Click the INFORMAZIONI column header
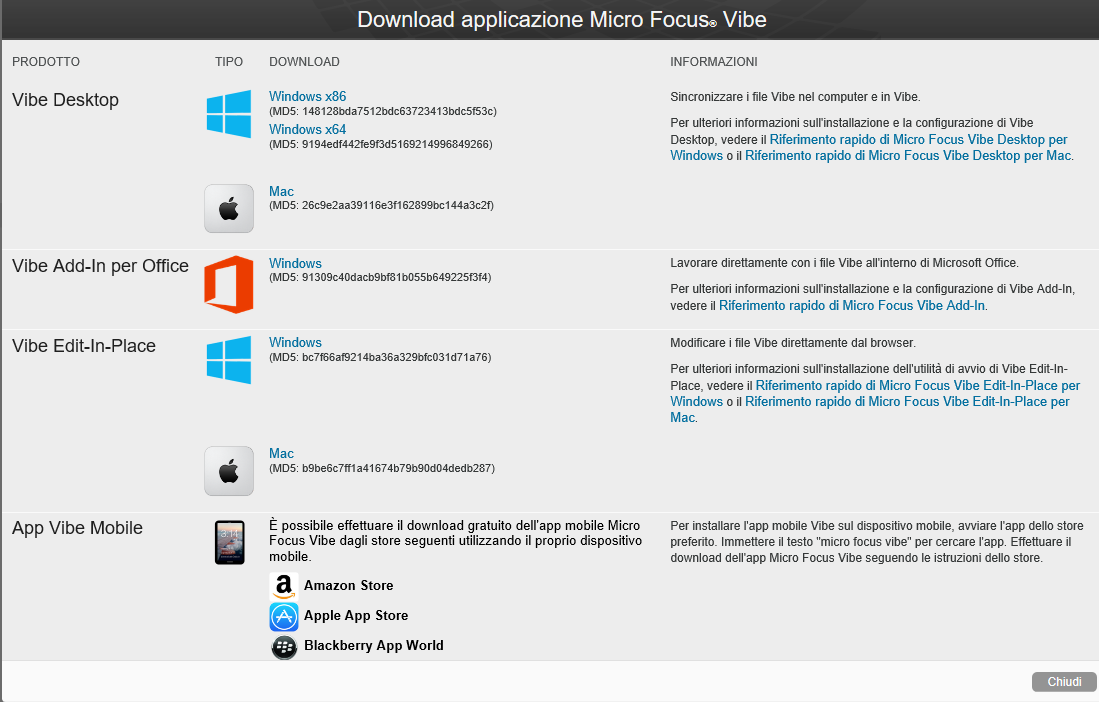Image resolution: width=1099 pixels, height=702 pixels. (714, 62)
